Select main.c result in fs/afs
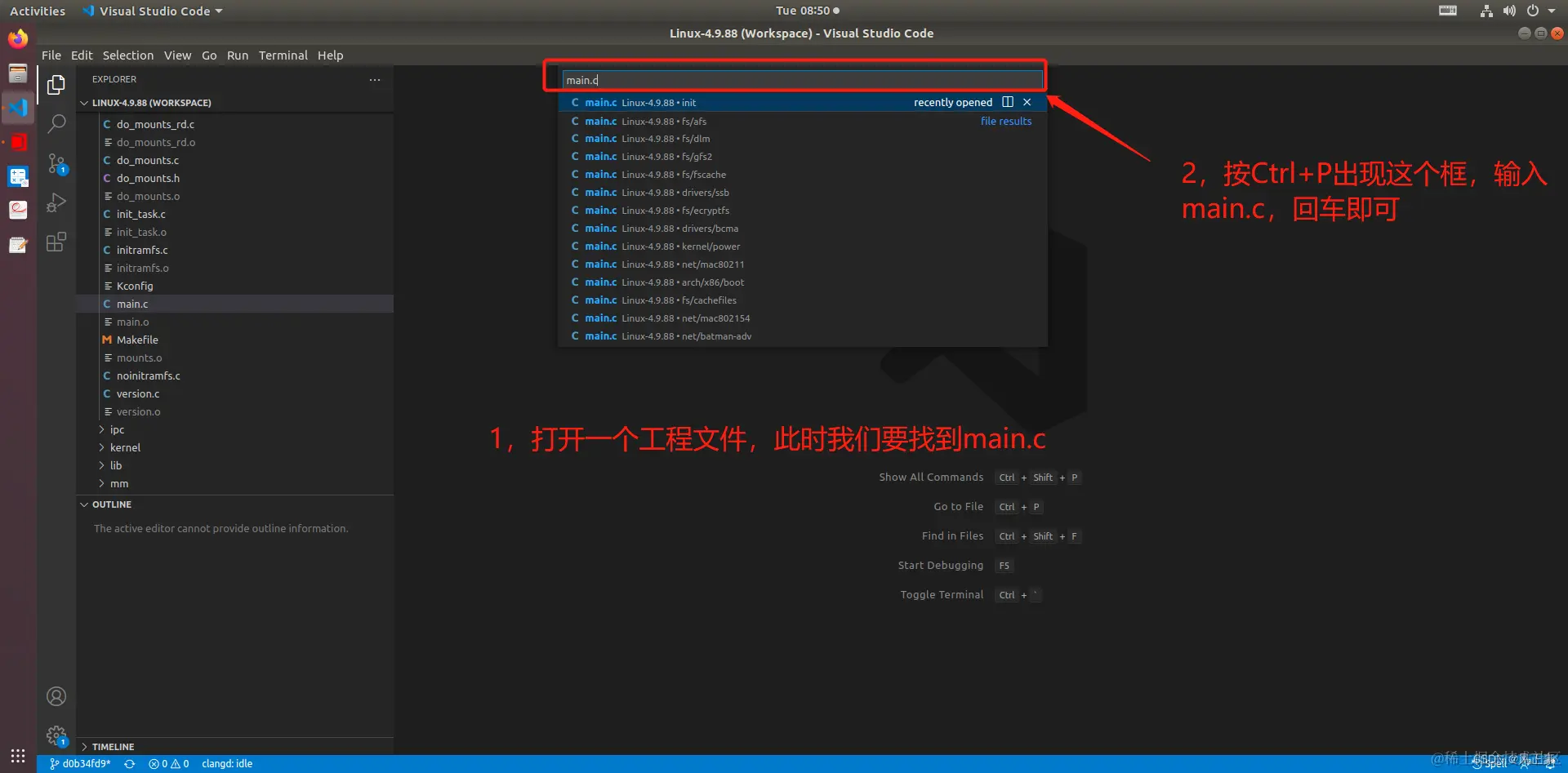Image resolution: width=1568 pixels, height=773 pixels. [803, 121]
